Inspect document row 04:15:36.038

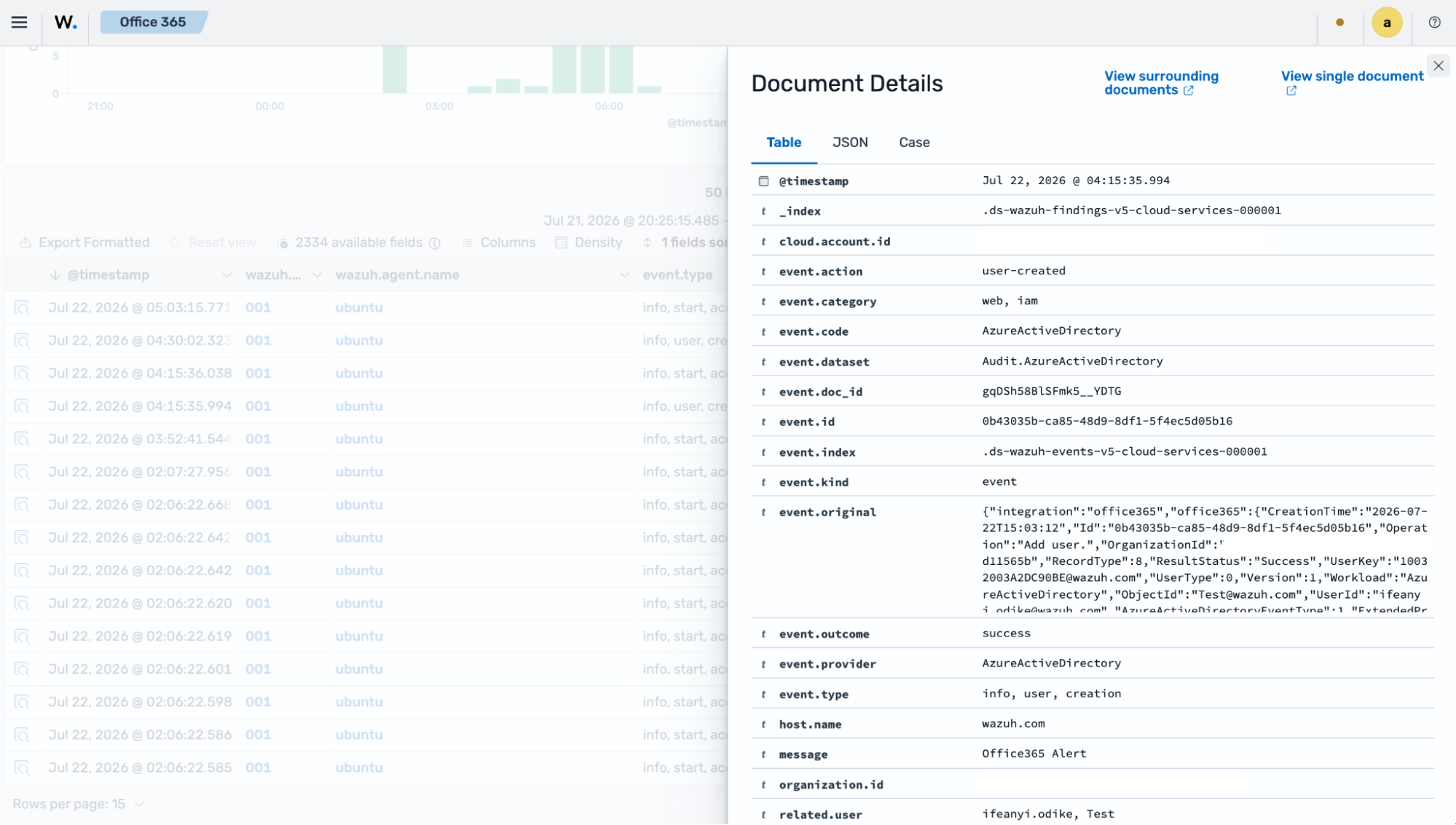coord(22,374)
